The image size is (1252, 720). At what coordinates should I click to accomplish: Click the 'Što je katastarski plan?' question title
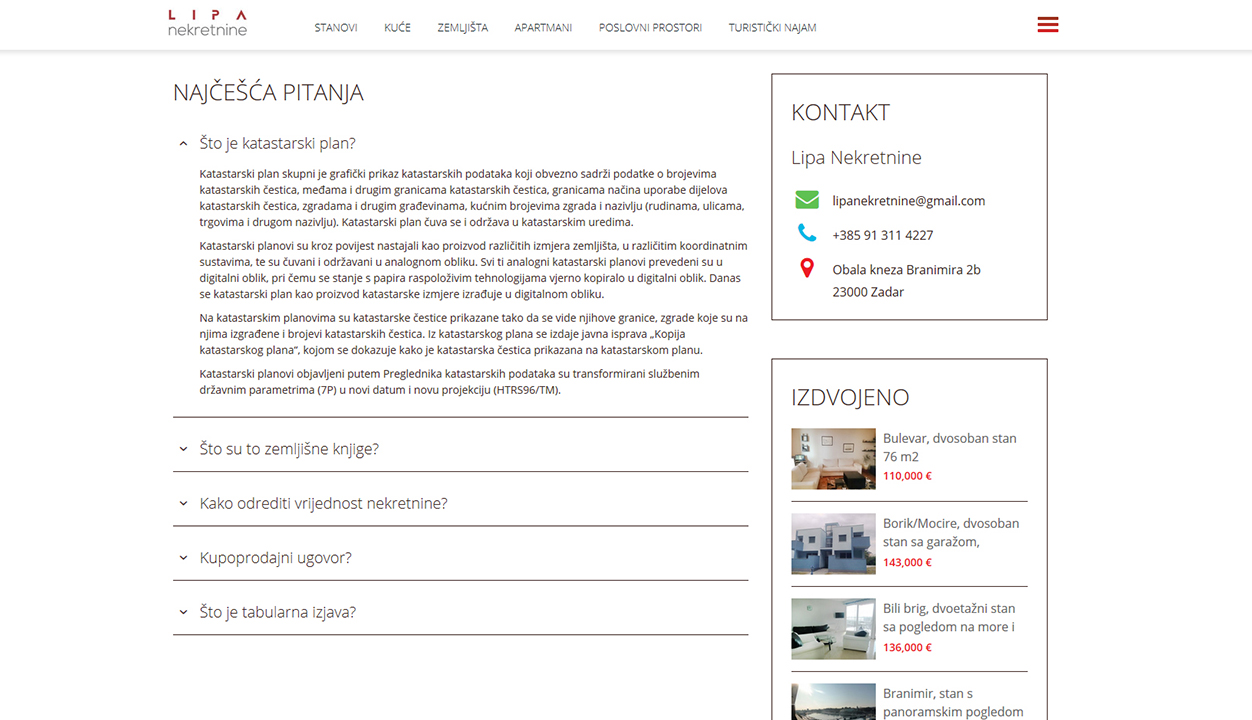tap(278, 143)
